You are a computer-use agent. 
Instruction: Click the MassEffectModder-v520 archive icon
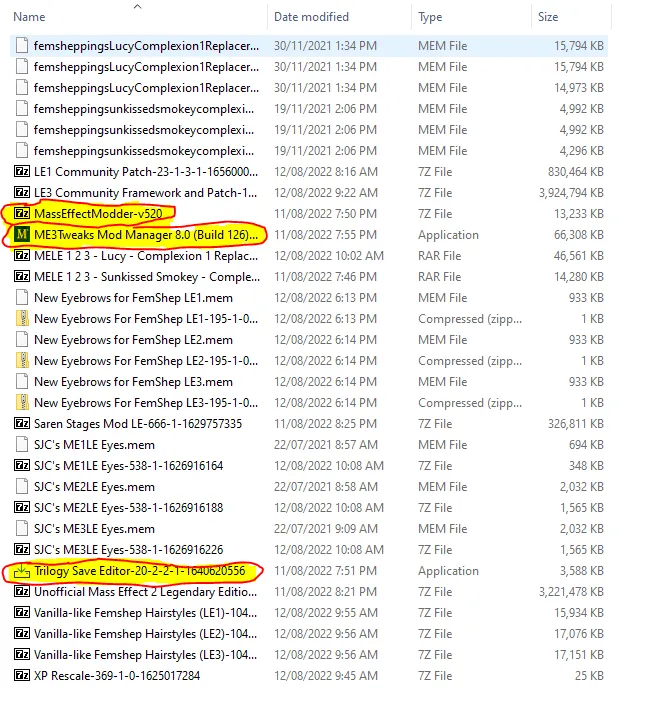(22, 214)
